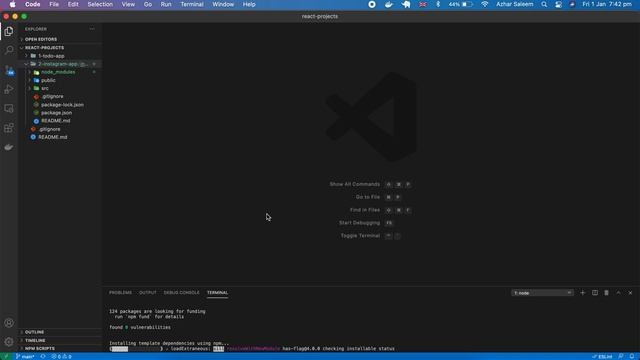The image size is (640, 360).
Task: Open the Remote Explorer view
Action: [9, 109]
